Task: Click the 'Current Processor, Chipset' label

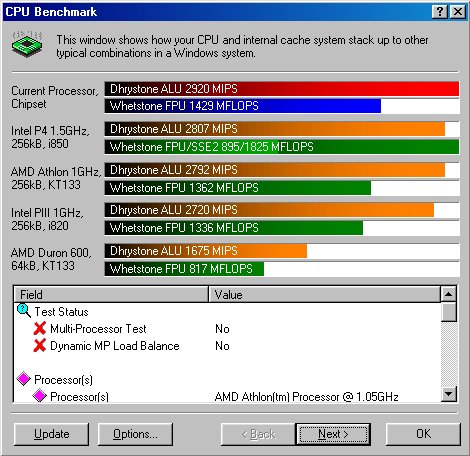Action: pyautogui.click(x=55, y=97)
